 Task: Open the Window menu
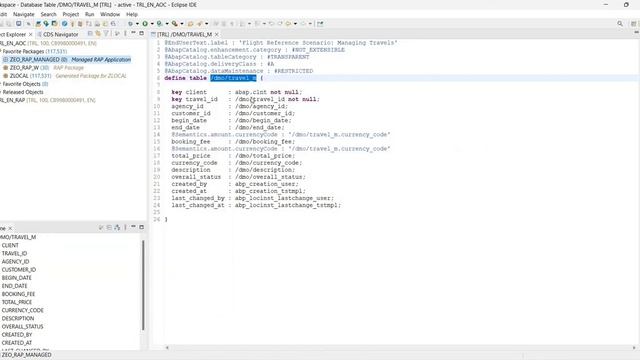coord(110,14)
